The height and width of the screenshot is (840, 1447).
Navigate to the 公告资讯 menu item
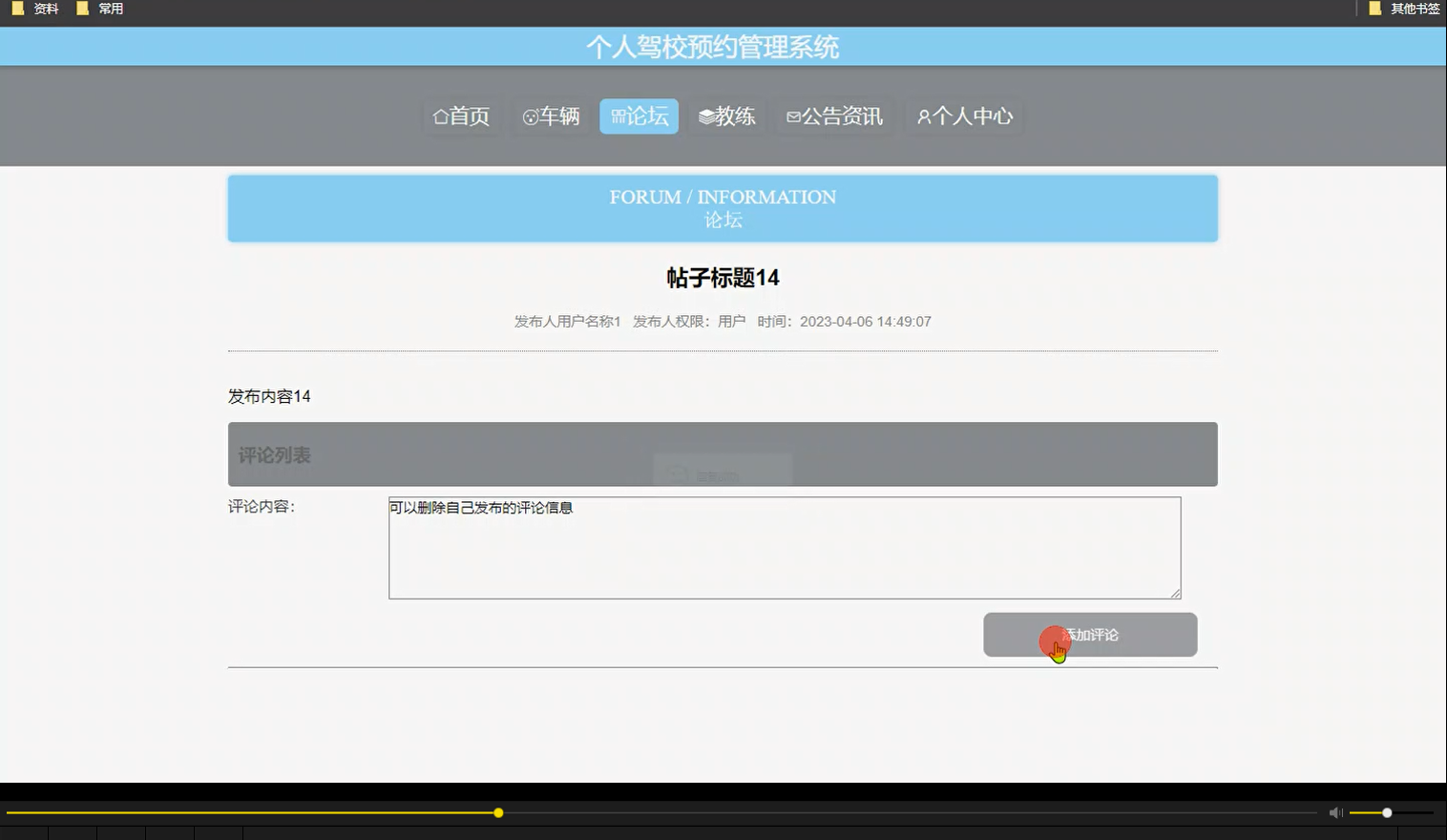[x=834, y=115]
